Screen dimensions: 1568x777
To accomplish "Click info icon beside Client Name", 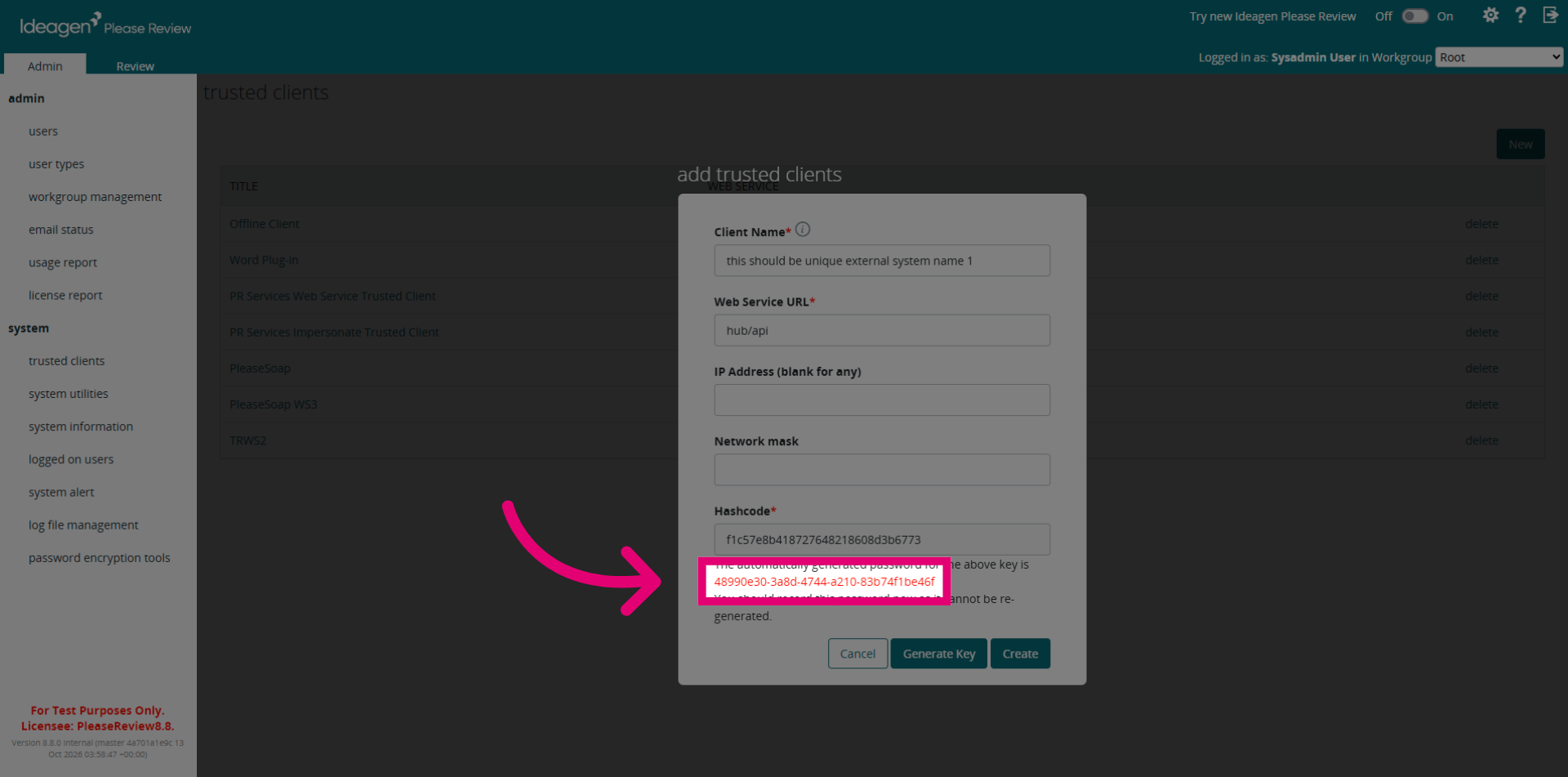I will pyautogui.click(x=803, y=230).
